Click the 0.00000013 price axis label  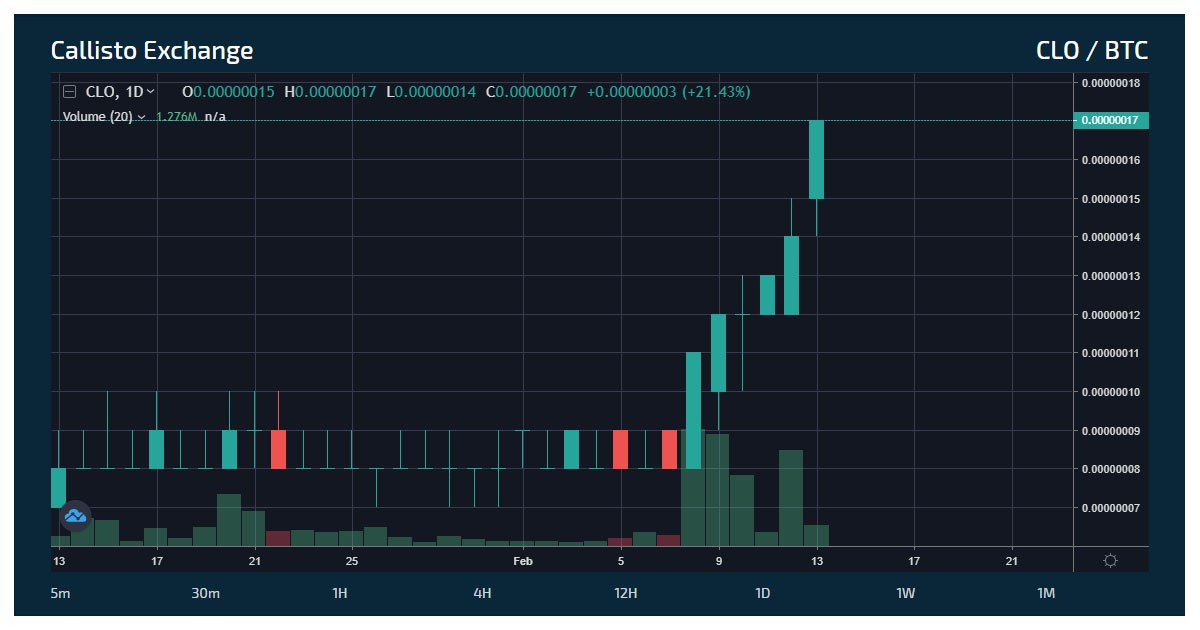pyautogui.click(x=1110, y=276)
